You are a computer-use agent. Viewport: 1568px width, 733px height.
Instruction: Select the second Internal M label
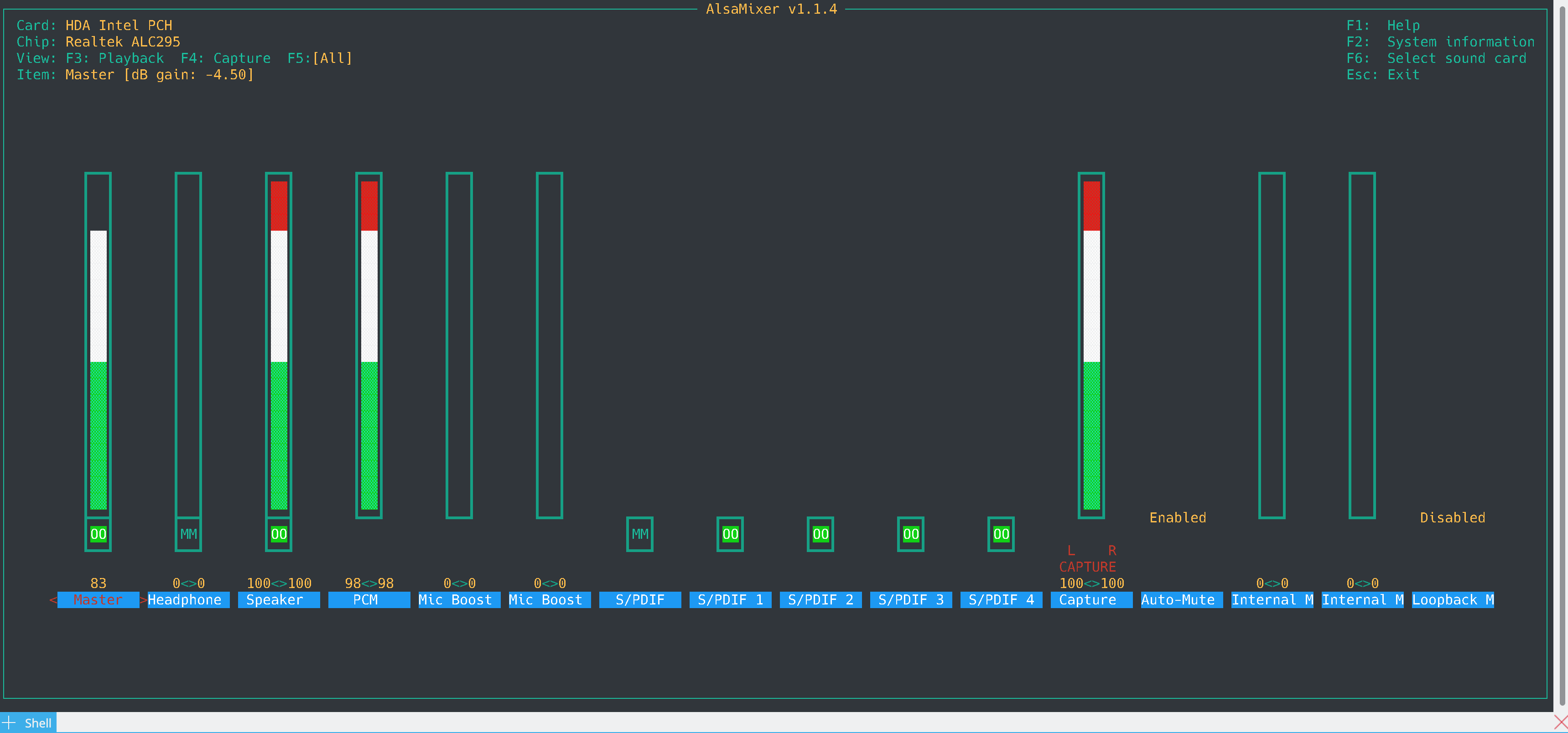point(1362,600)
